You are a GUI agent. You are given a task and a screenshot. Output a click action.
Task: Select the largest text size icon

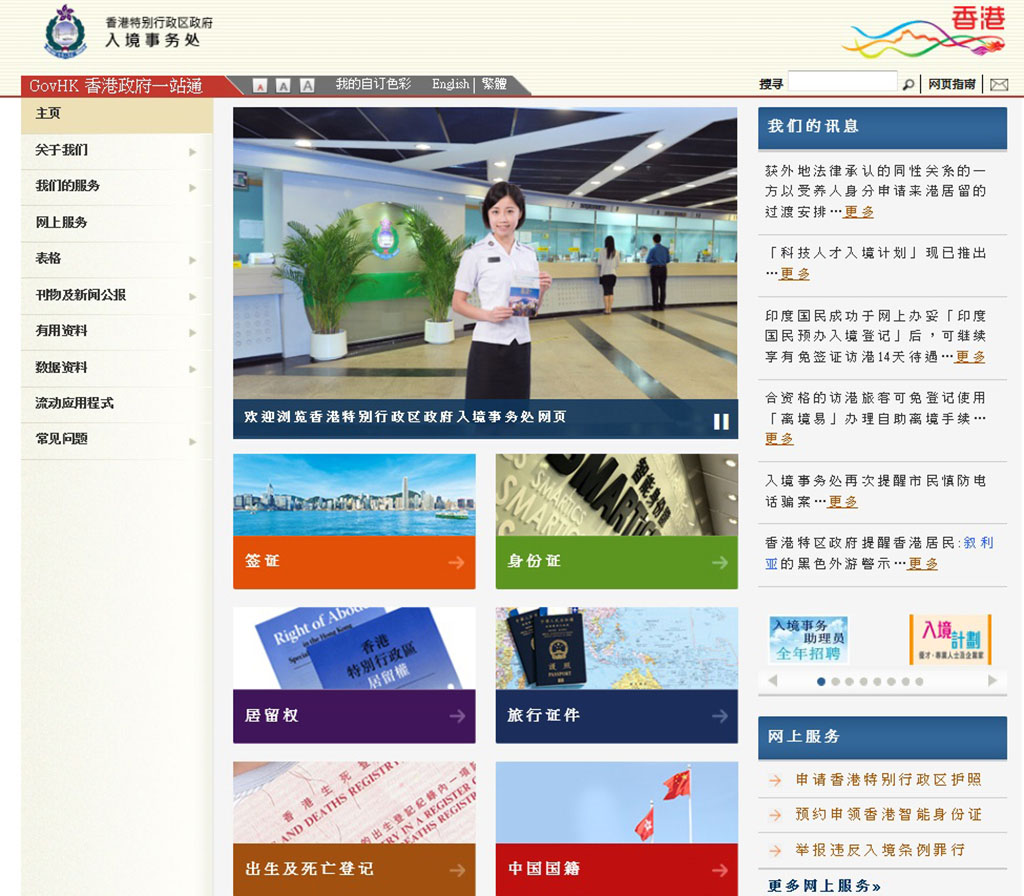click(307, 86)
